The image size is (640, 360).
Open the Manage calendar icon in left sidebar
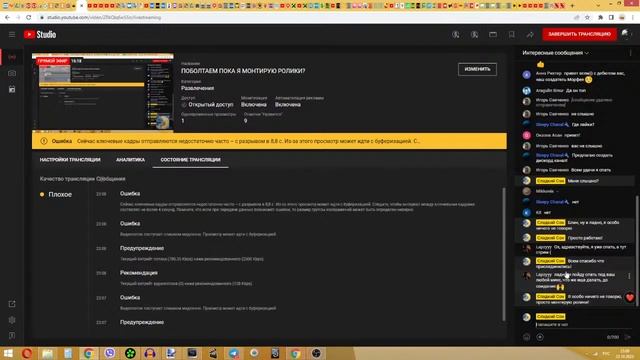tap(12, 89)
